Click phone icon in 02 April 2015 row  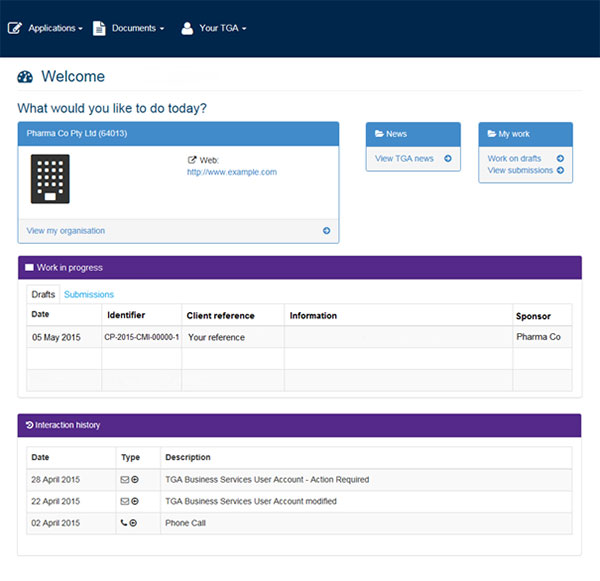tap(124, 523)
